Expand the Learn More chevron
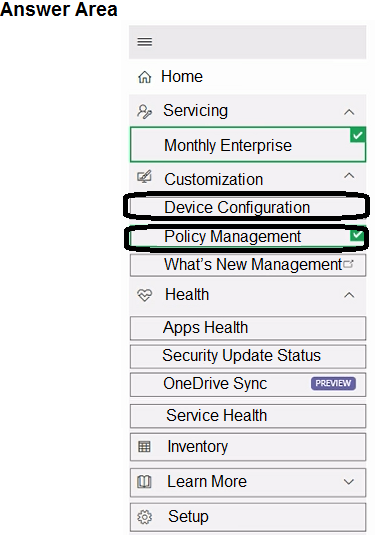The height and width of the screenshot is (535, 375). 349,482
